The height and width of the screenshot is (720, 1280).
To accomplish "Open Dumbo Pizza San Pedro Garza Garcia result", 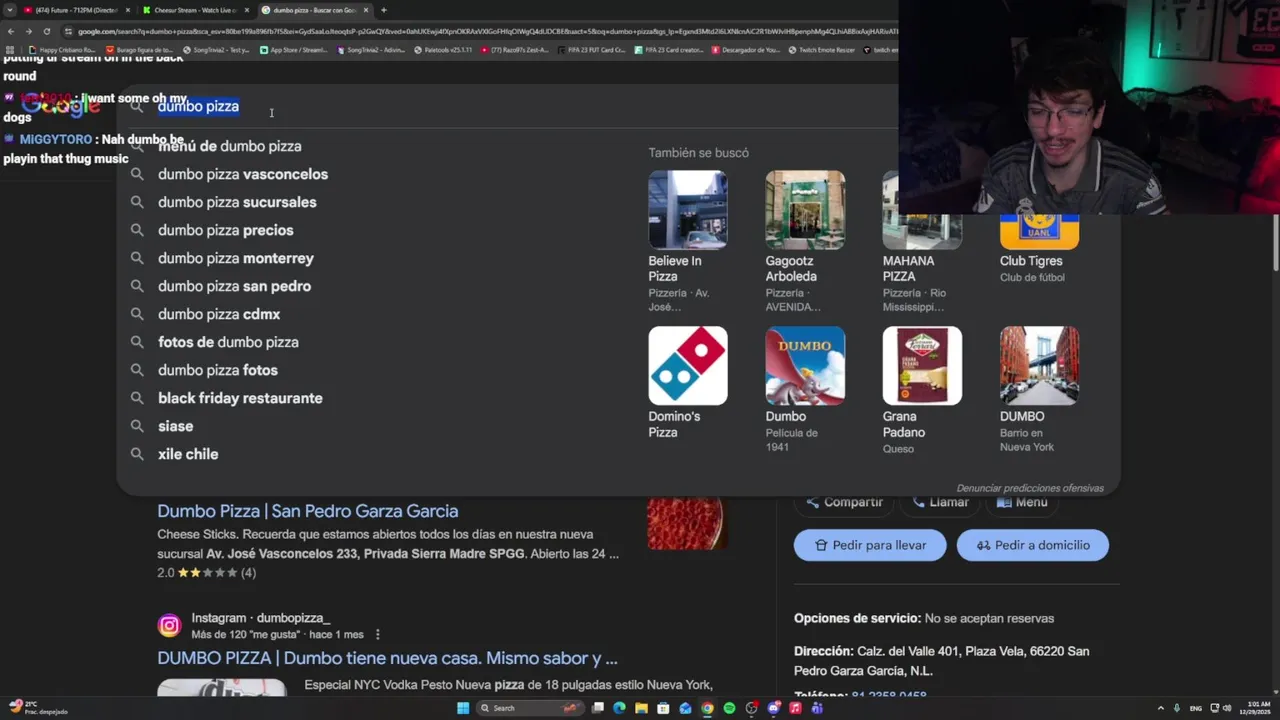I will pyautogui.click(x=307, y=511).
